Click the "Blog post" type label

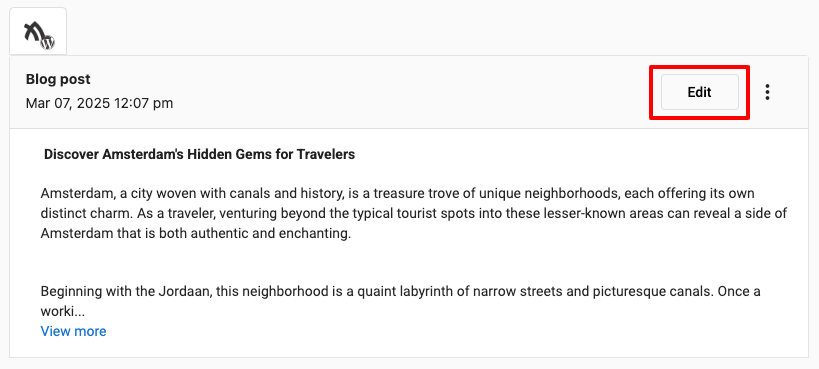[58, 79]
